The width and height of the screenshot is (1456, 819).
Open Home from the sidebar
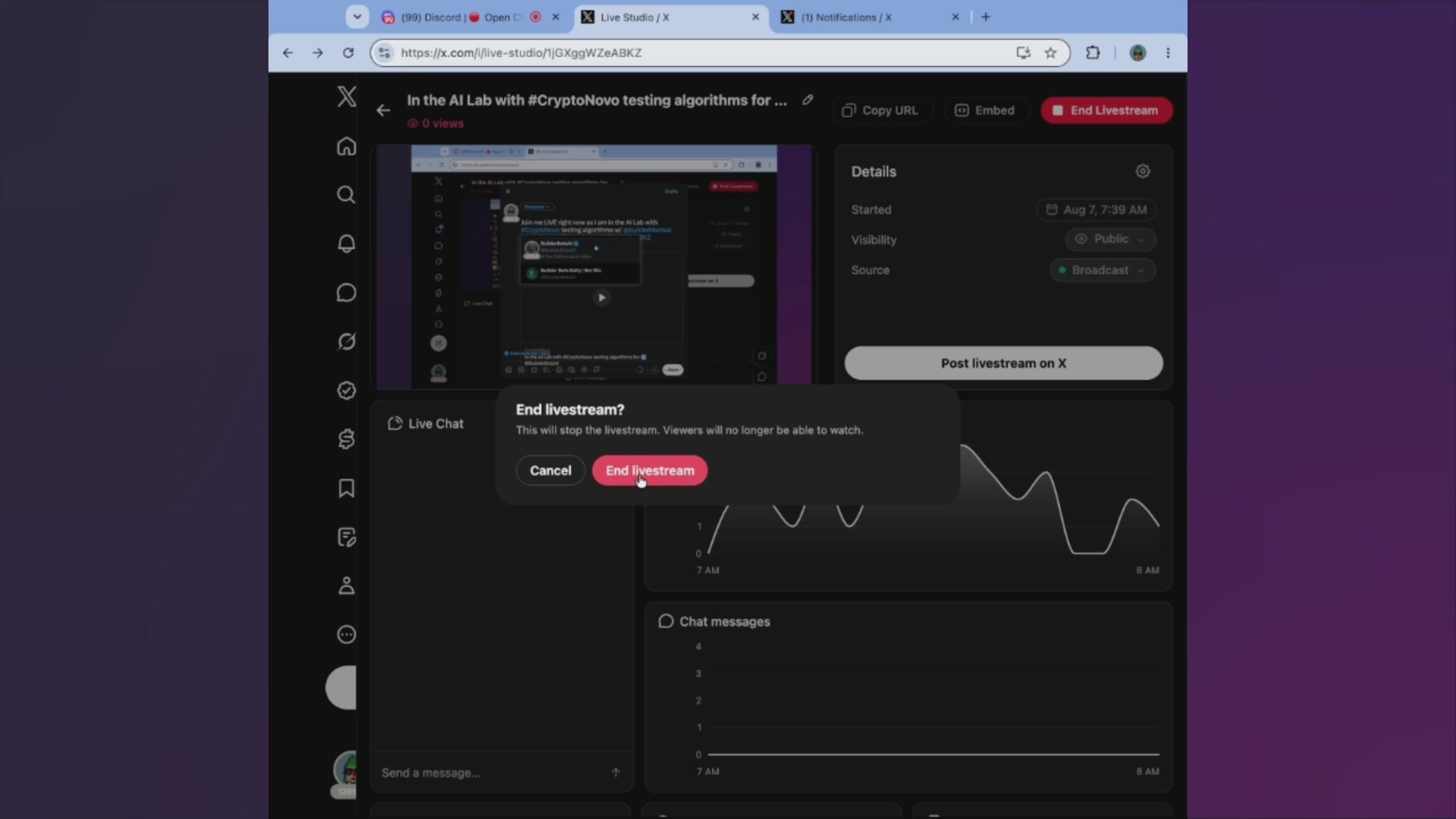pyautogui.click(x=347, y=146)
